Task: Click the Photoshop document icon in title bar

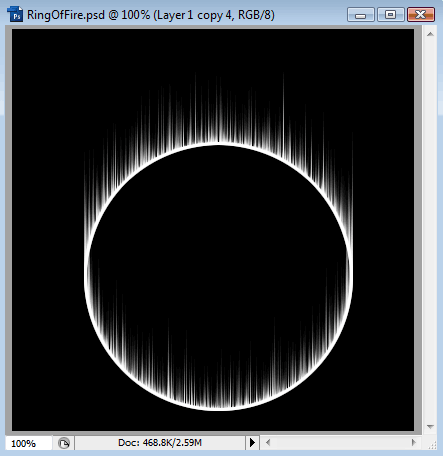Action: point(15,15)
